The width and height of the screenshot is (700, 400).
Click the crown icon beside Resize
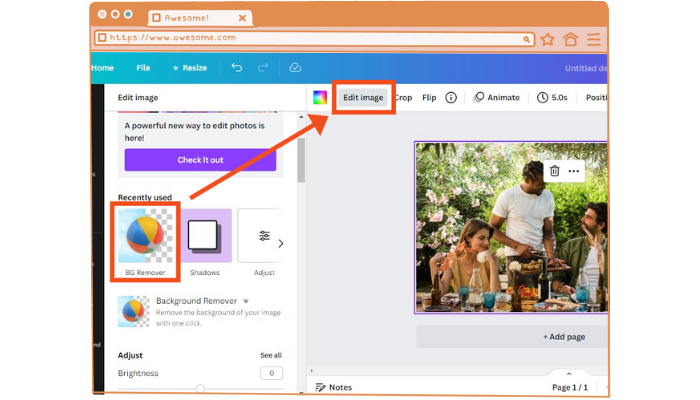click(175, 68)
